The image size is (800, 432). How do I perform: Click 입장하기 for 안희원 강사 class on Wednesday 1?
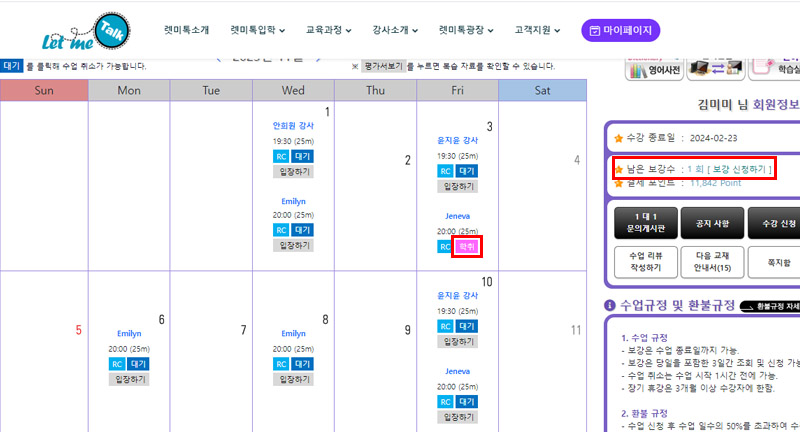pos(292,172)
